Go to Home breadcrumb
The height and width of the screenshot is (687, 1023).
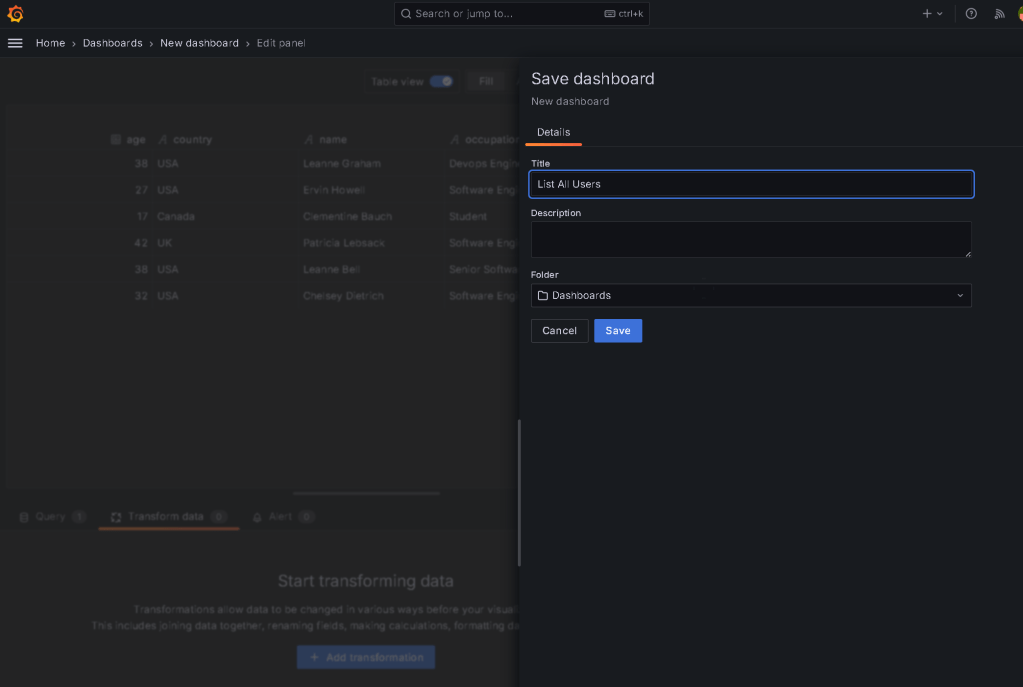point(50,43)
